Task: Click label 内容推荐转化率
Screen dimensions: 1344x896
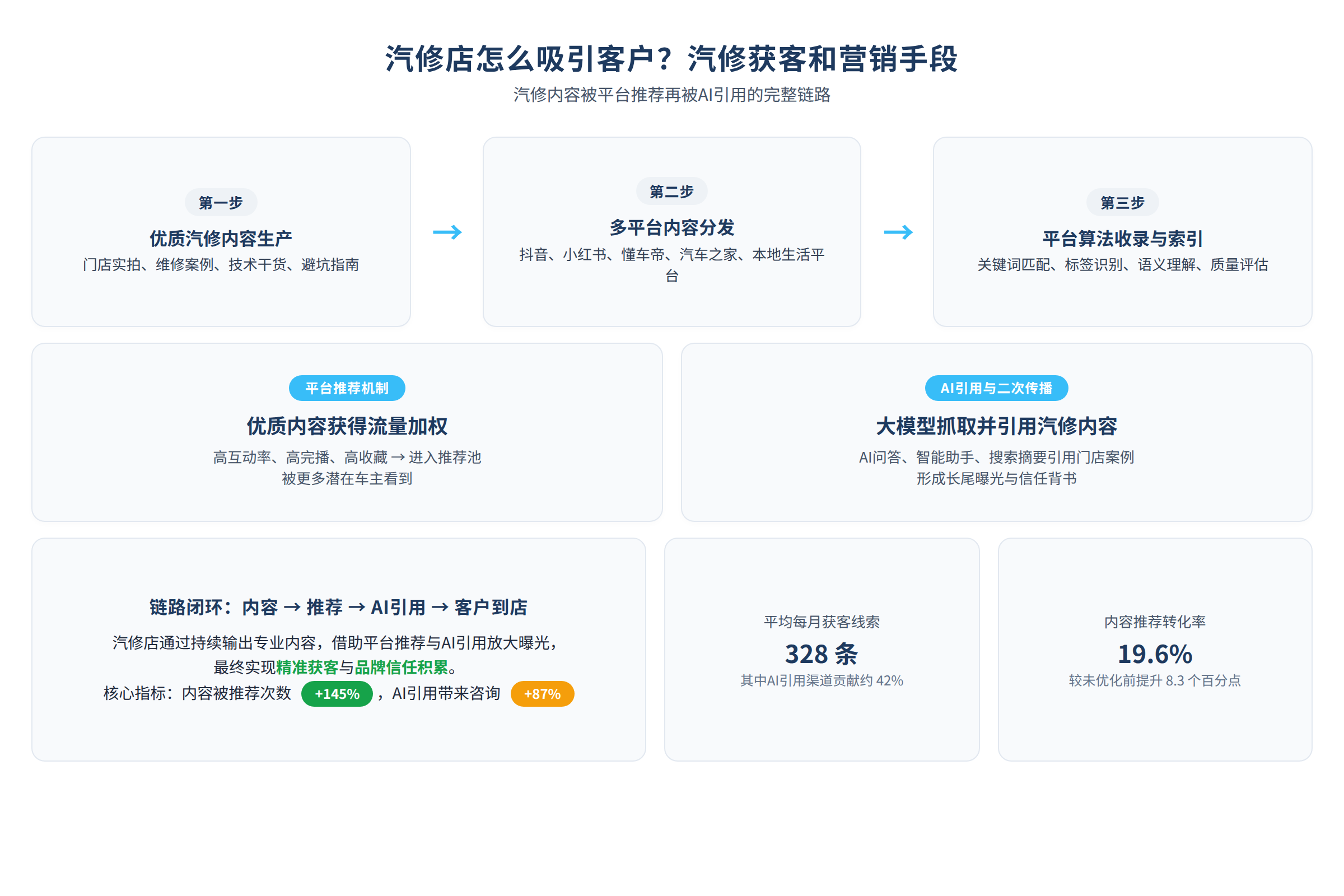Action: 1155,622
